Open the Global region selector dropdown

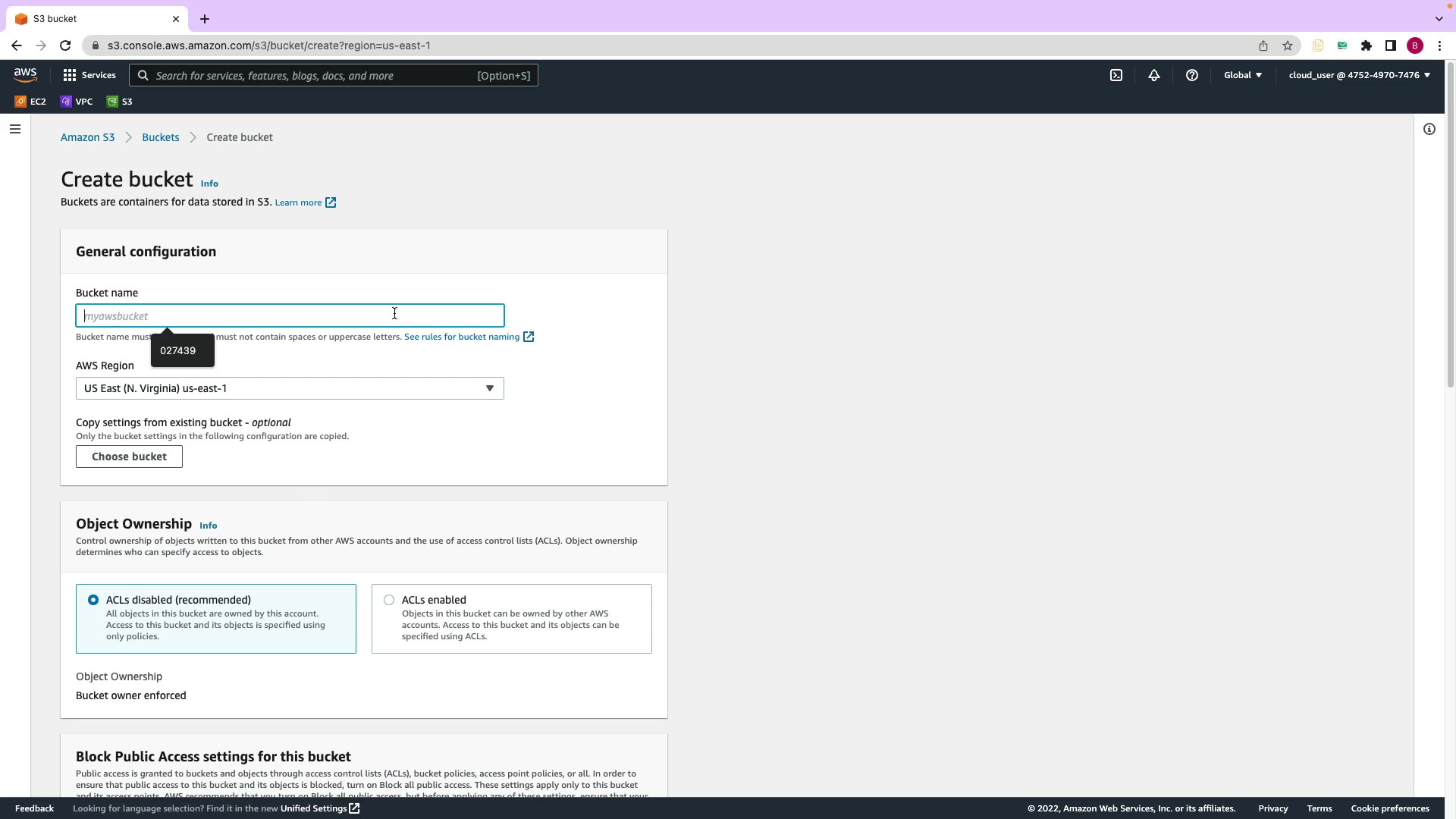[1243, 75]
